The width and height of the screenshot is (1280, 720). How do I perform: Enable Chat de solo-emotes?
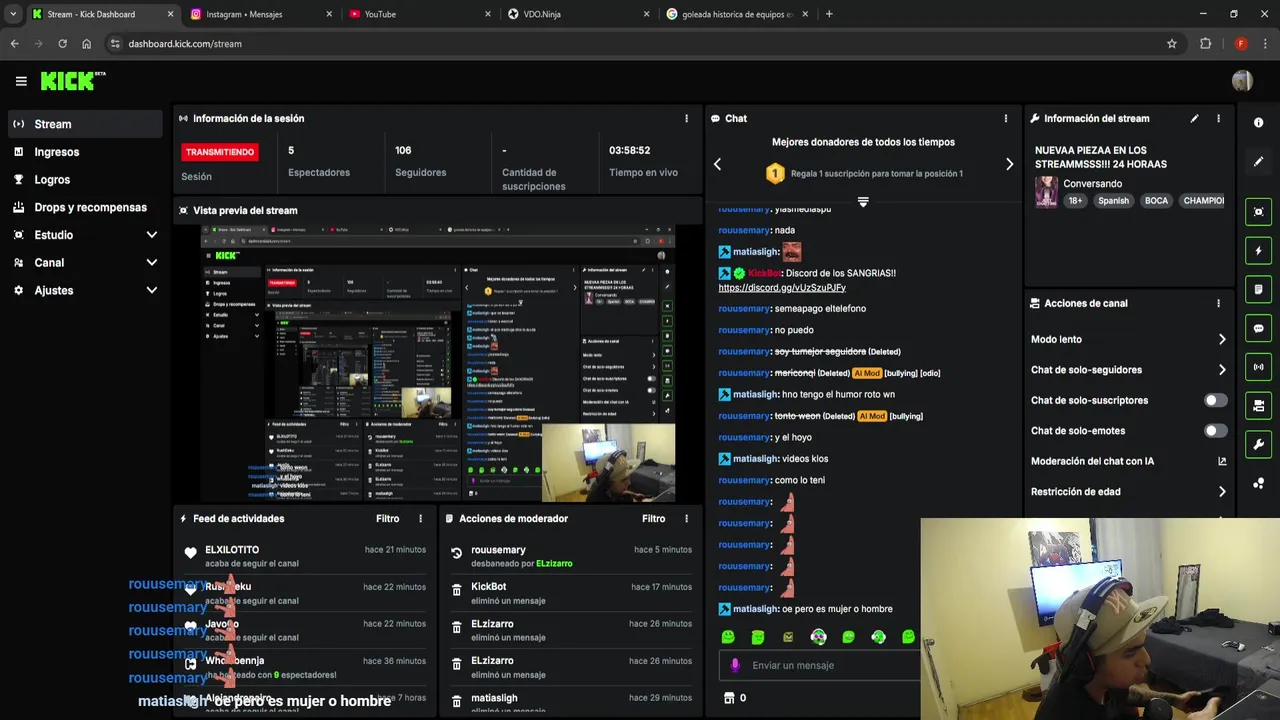tap(1215, 431)
